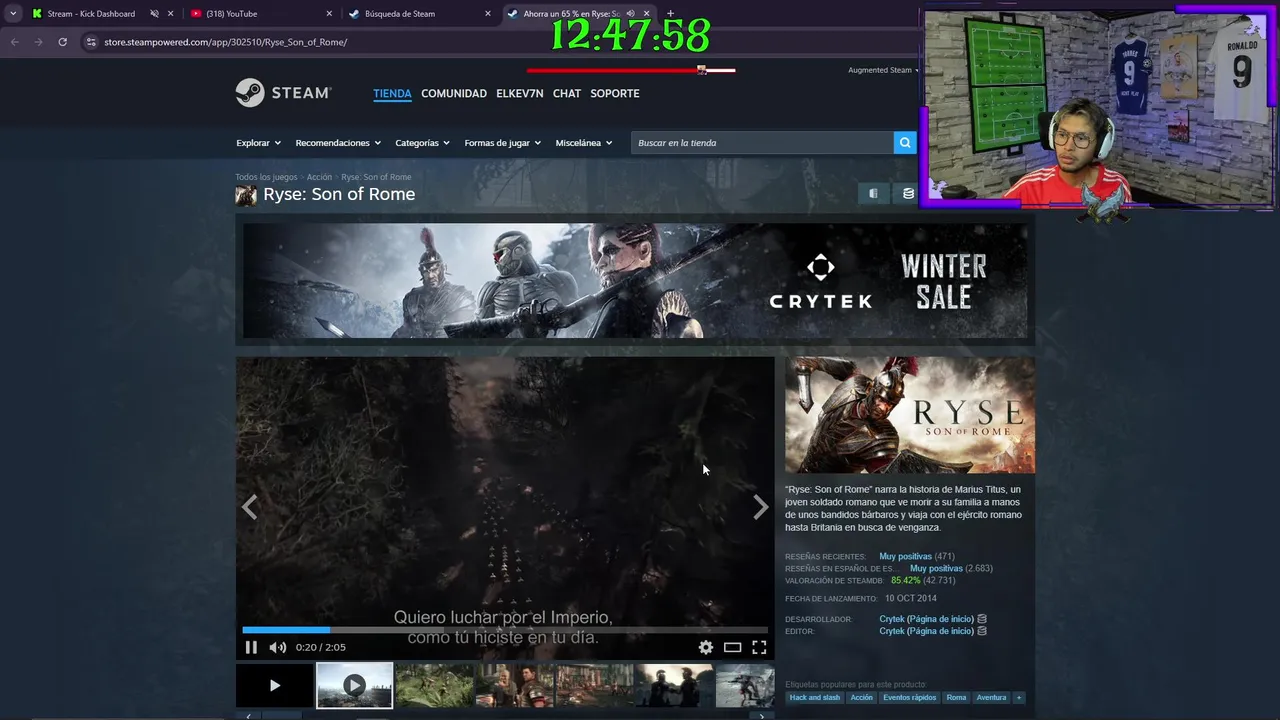This screenshot has width=1280, height=720.
Task: Expand Formas de jugar menu
Action: coord(502,143)
